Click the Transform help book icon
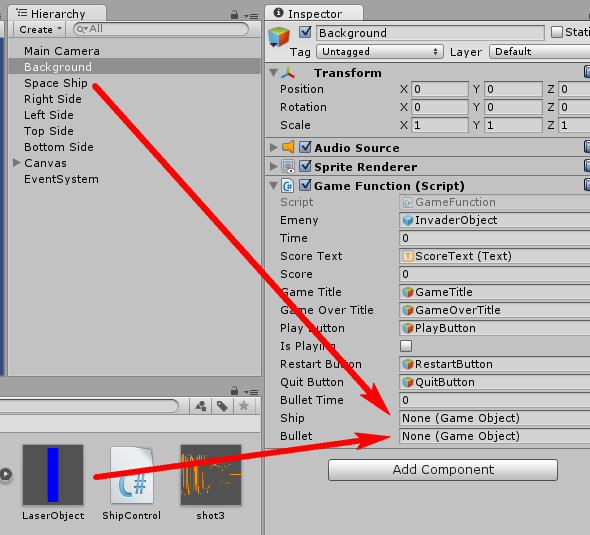Viewport: 590px width, 535px height. [587, 71]
